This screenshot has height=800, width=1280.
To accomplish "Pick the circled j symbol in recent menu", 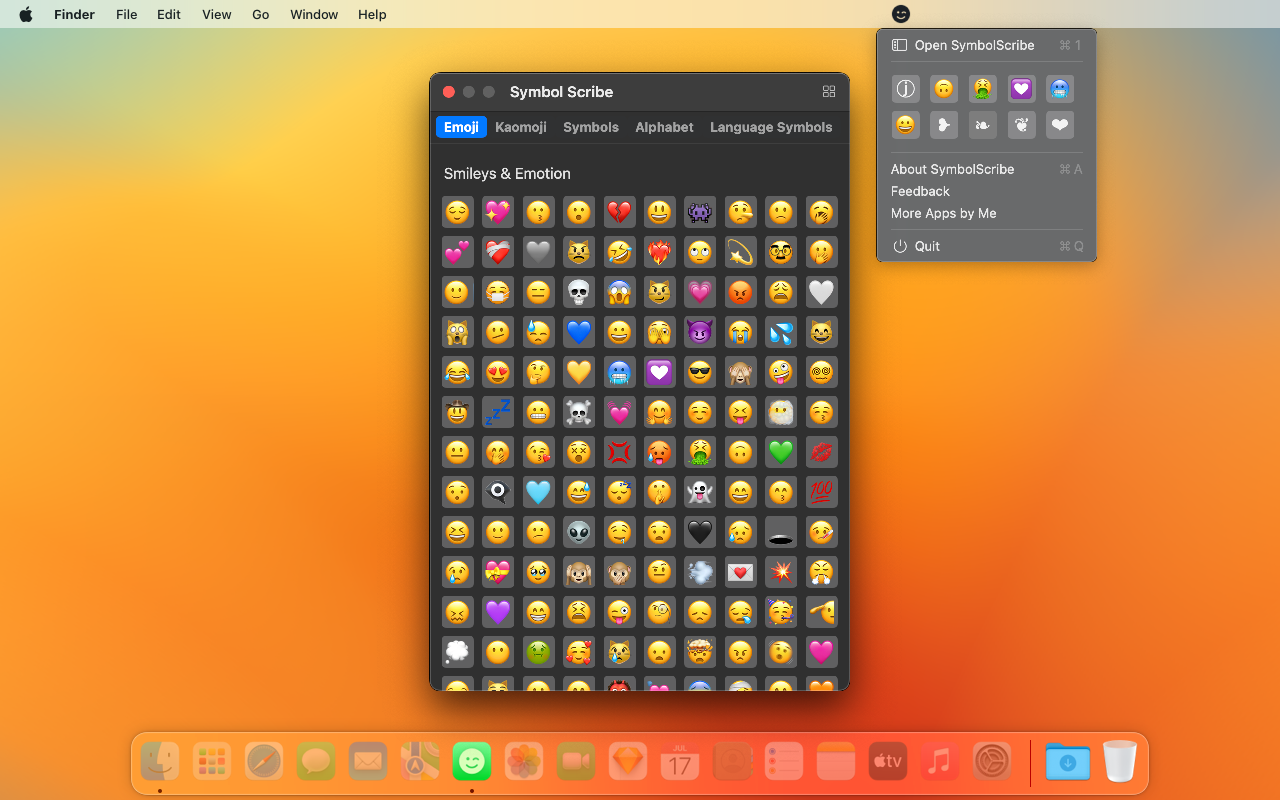I will (x=905, y=89).
